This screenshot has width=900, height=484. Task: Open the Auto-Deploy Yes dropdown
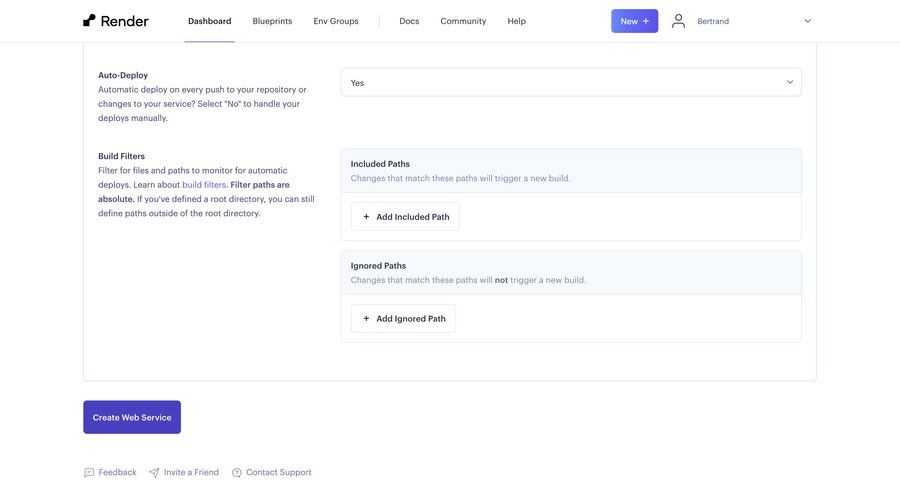tap(570, 82)
